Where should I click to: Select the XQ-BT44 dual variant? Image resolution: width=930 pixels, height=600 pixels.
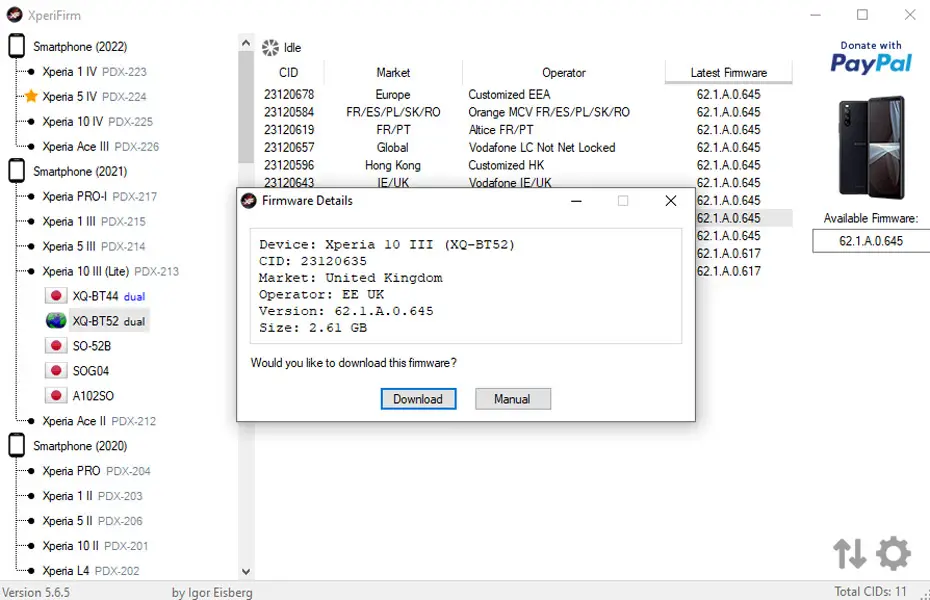point(109,296)
